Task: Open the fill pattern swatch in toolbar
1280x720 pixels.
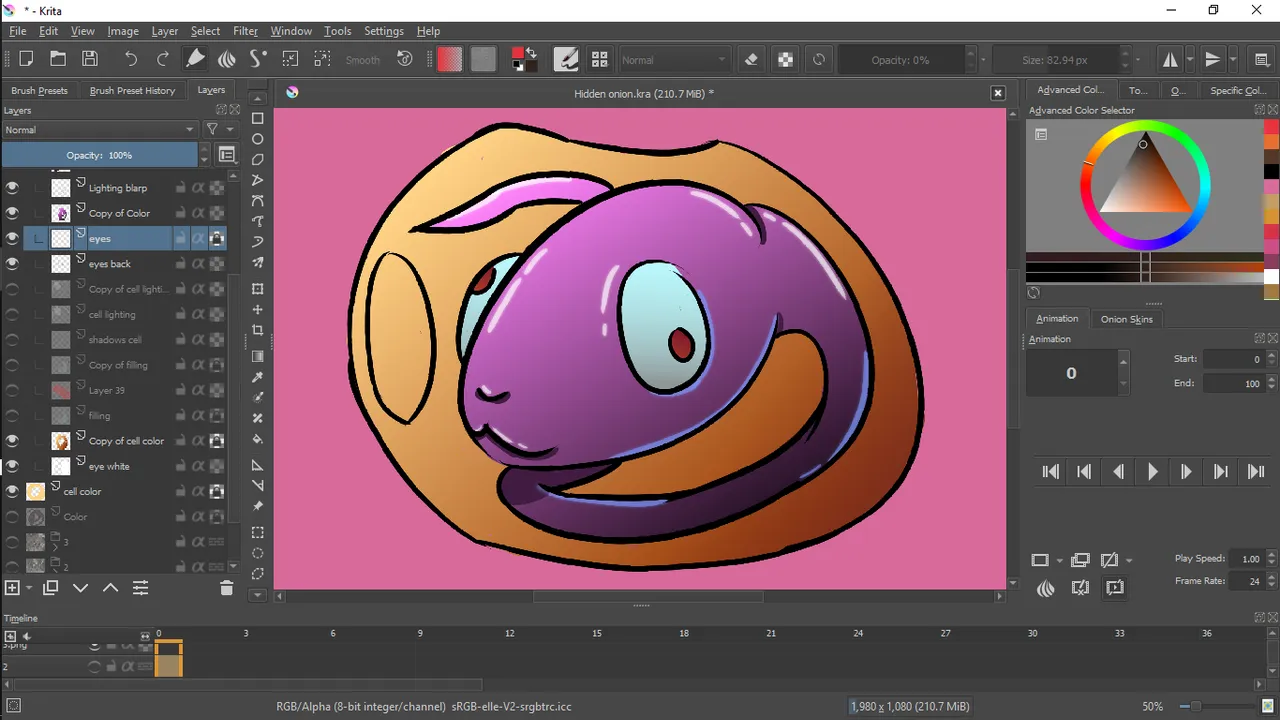Action: [x=483, y=59]
